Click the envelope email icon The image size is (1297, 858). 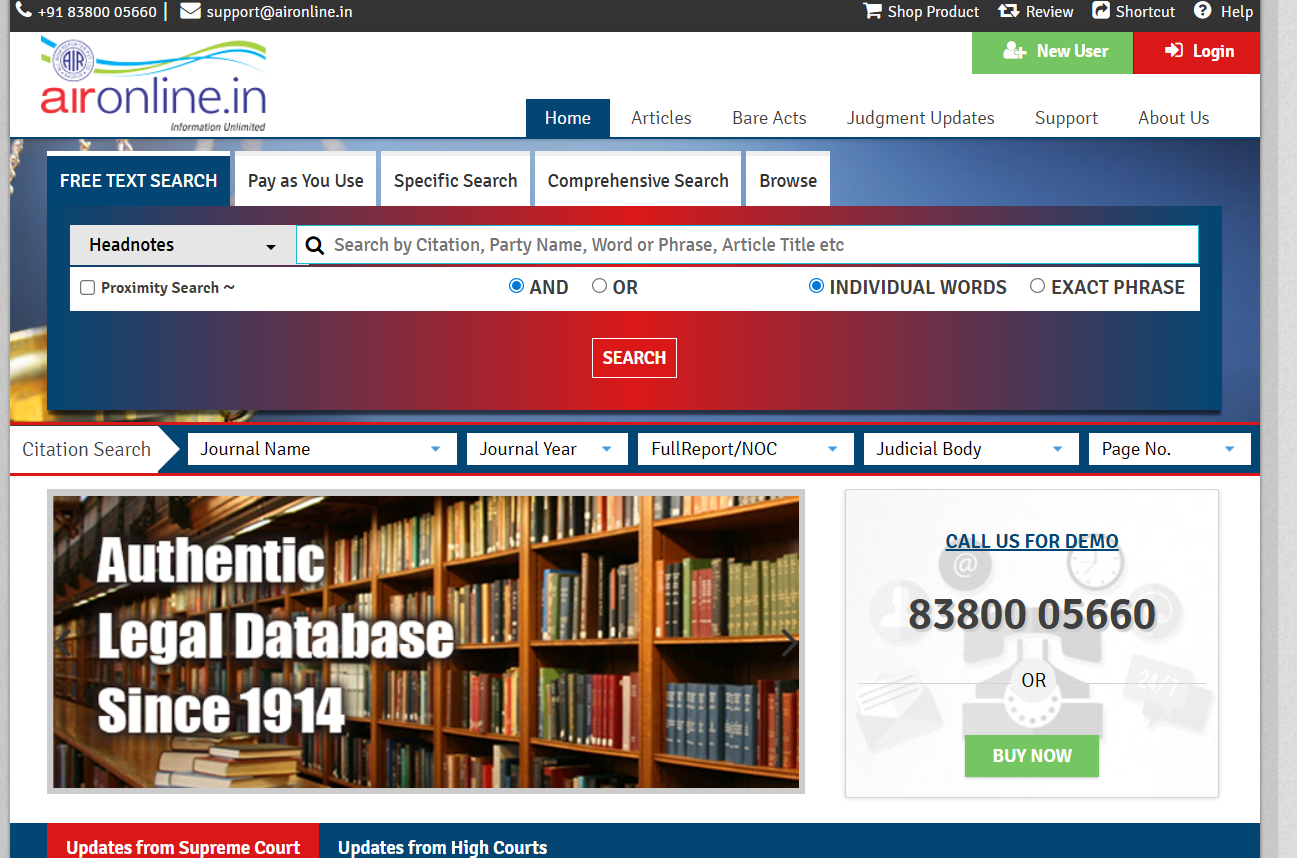(190, 11)
